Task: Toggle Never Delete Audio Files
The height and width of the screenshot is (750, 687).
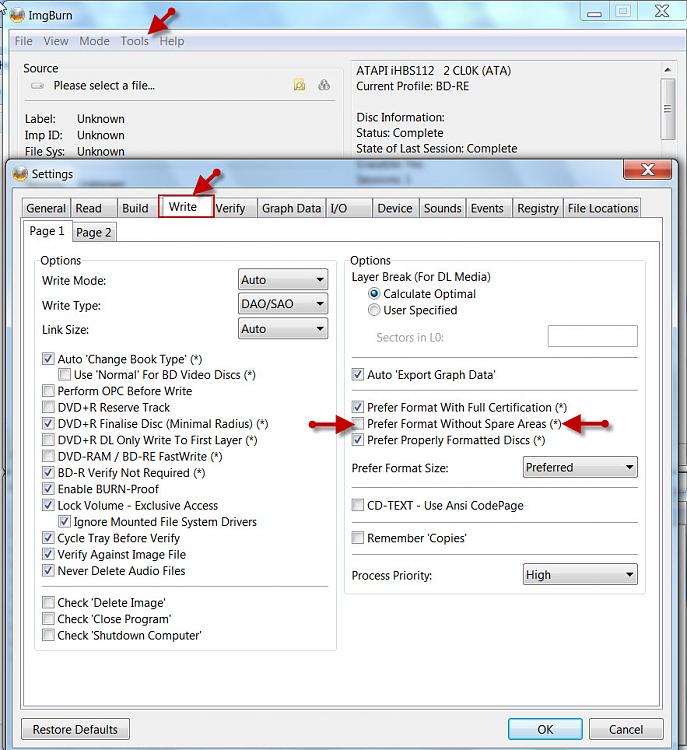Action: point(48,570)
